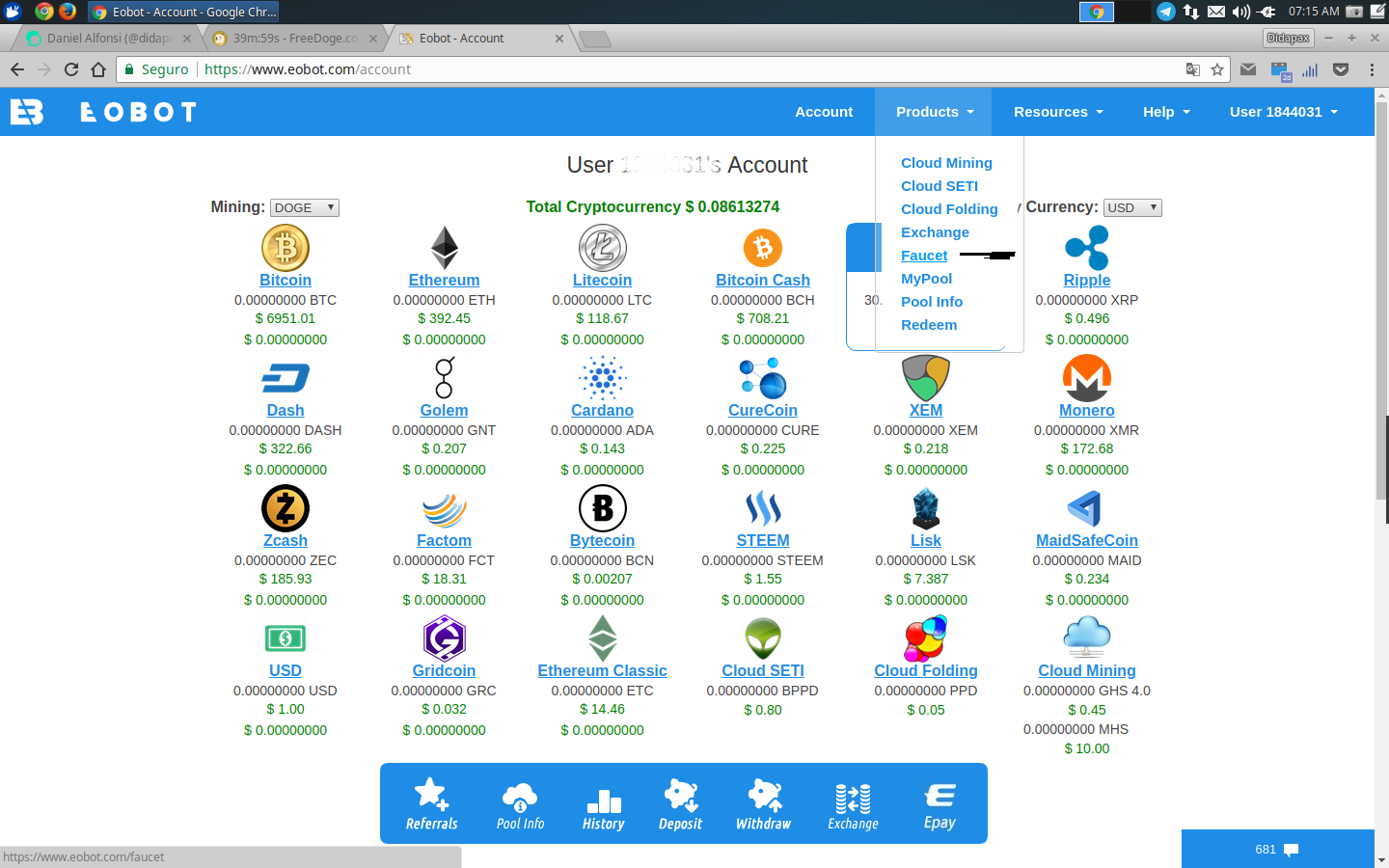Viewport: 1389px width, 868px height.
Task: Select Cloud Mining in Products menu
Action: [x=946, y=163]
